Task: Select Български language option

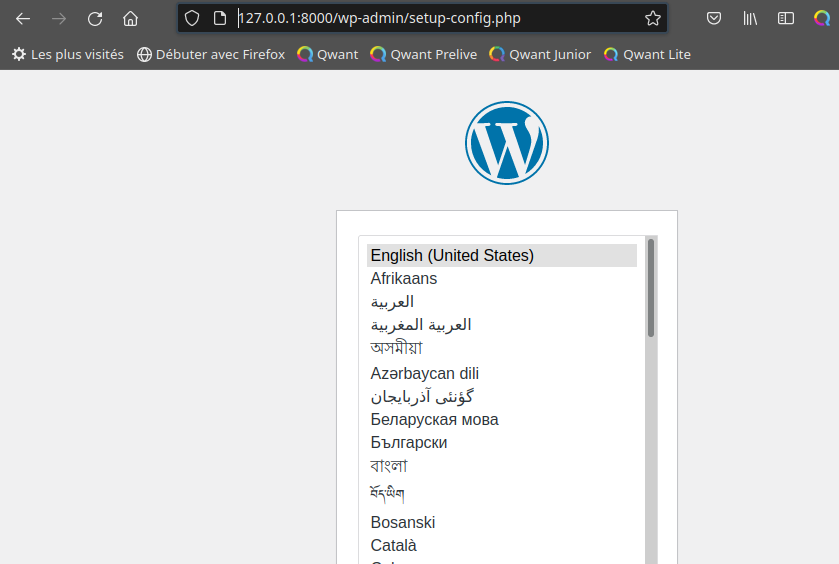Action: [502, 443]
